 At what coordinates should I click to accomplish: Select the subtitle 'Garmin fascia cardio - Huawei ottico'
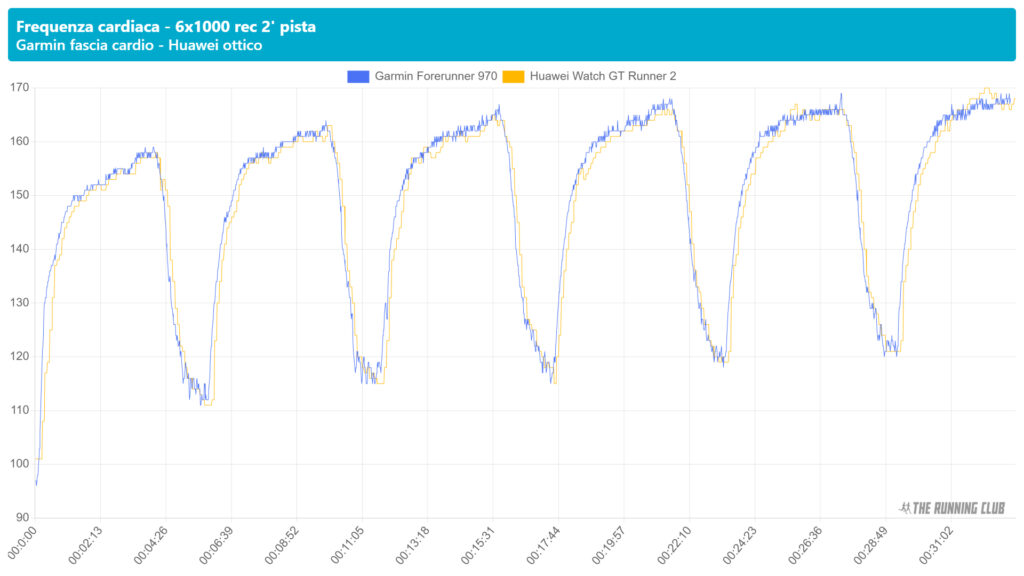click(x=140, y=46)
